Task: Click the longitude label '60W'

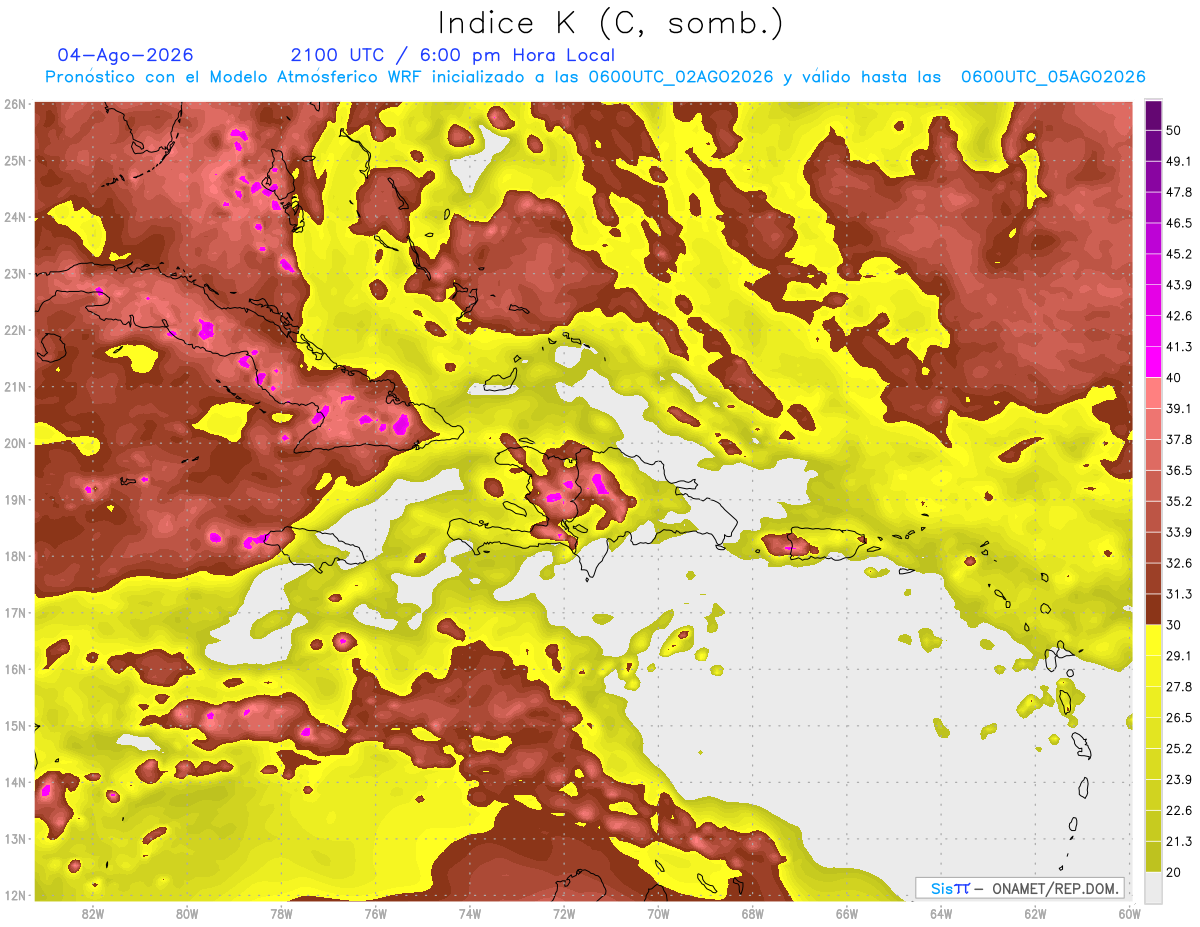Action: pos(1129,913)
